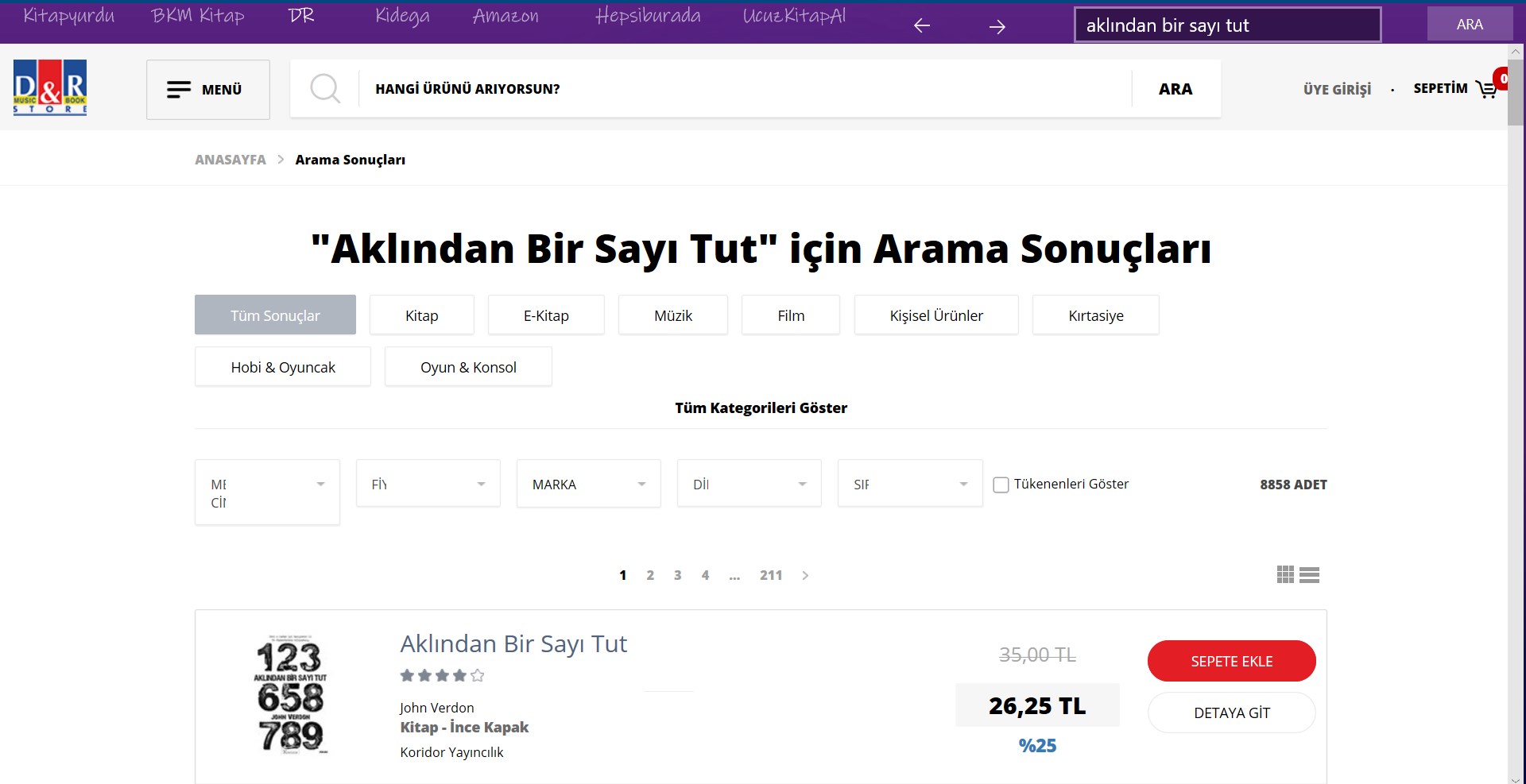Switch to UcuzKitapAl store tab
Viewport: 1526px width, 784px height.
click(794, 16)
